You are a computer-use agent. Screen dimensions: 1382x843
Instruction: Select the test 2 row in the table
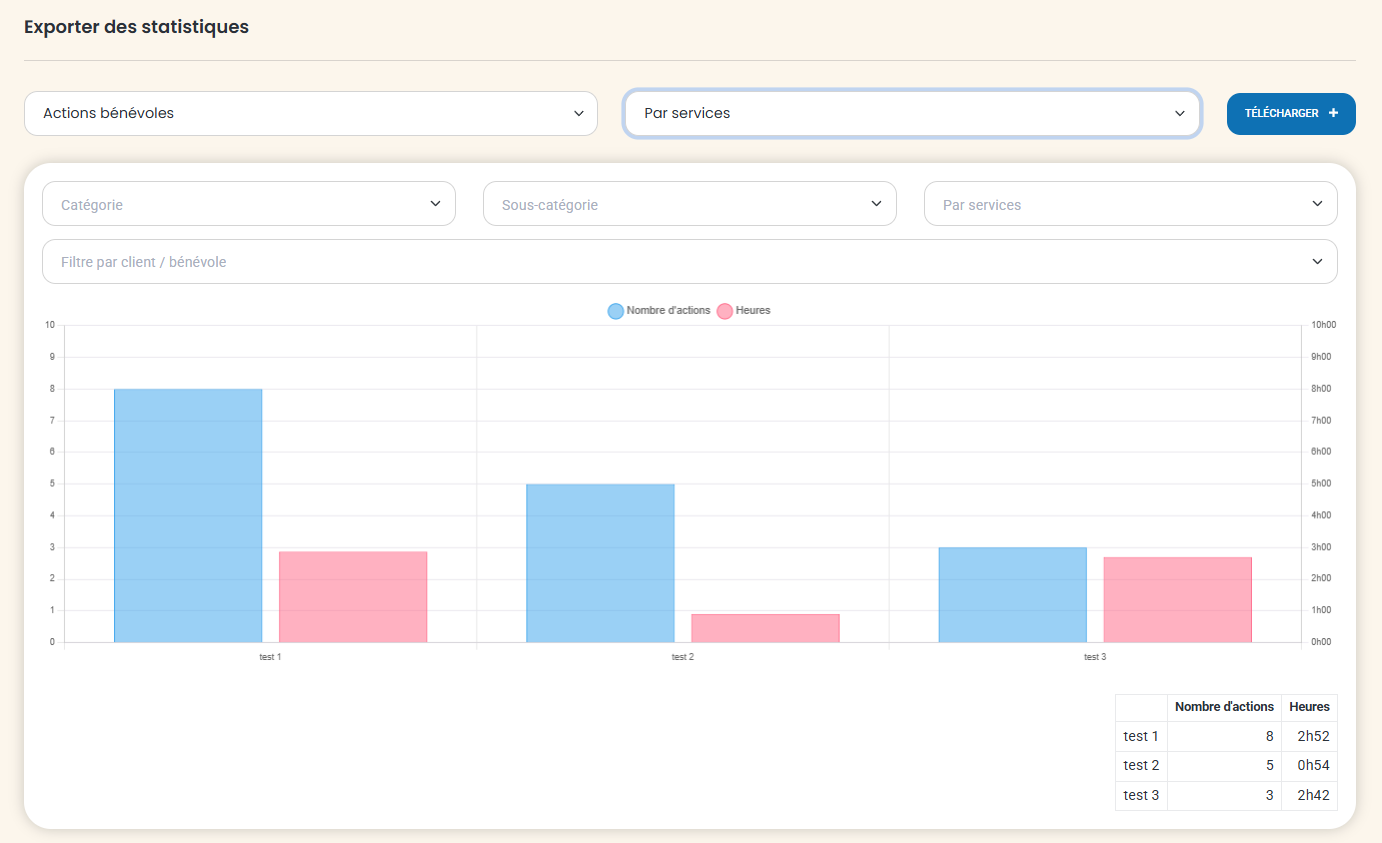(x=1141, y=766)
